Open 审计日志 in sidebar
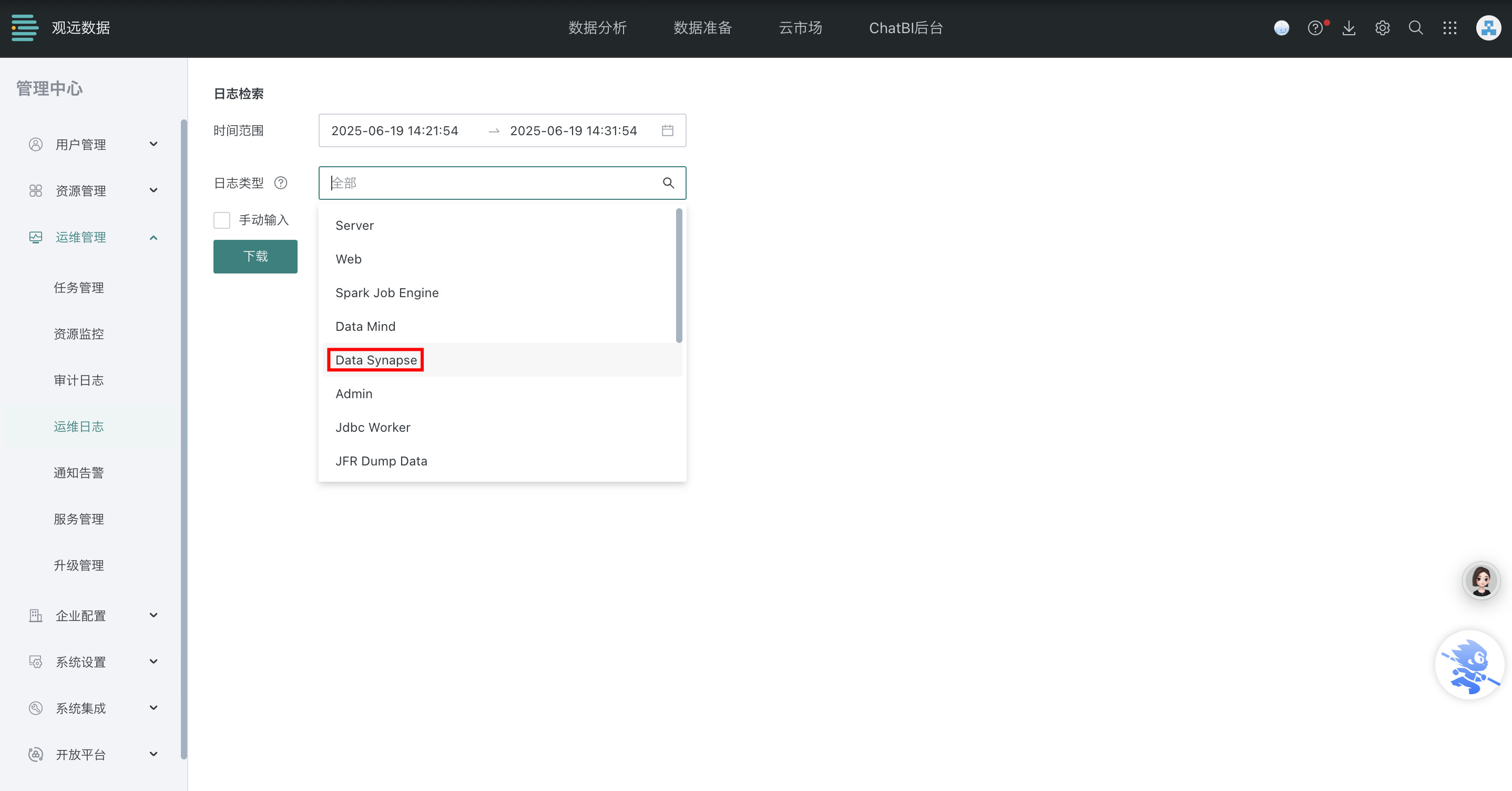Image resolution: width=1512 pixels, height=791 pixels. pyautogui.click(x=79, y=380)
